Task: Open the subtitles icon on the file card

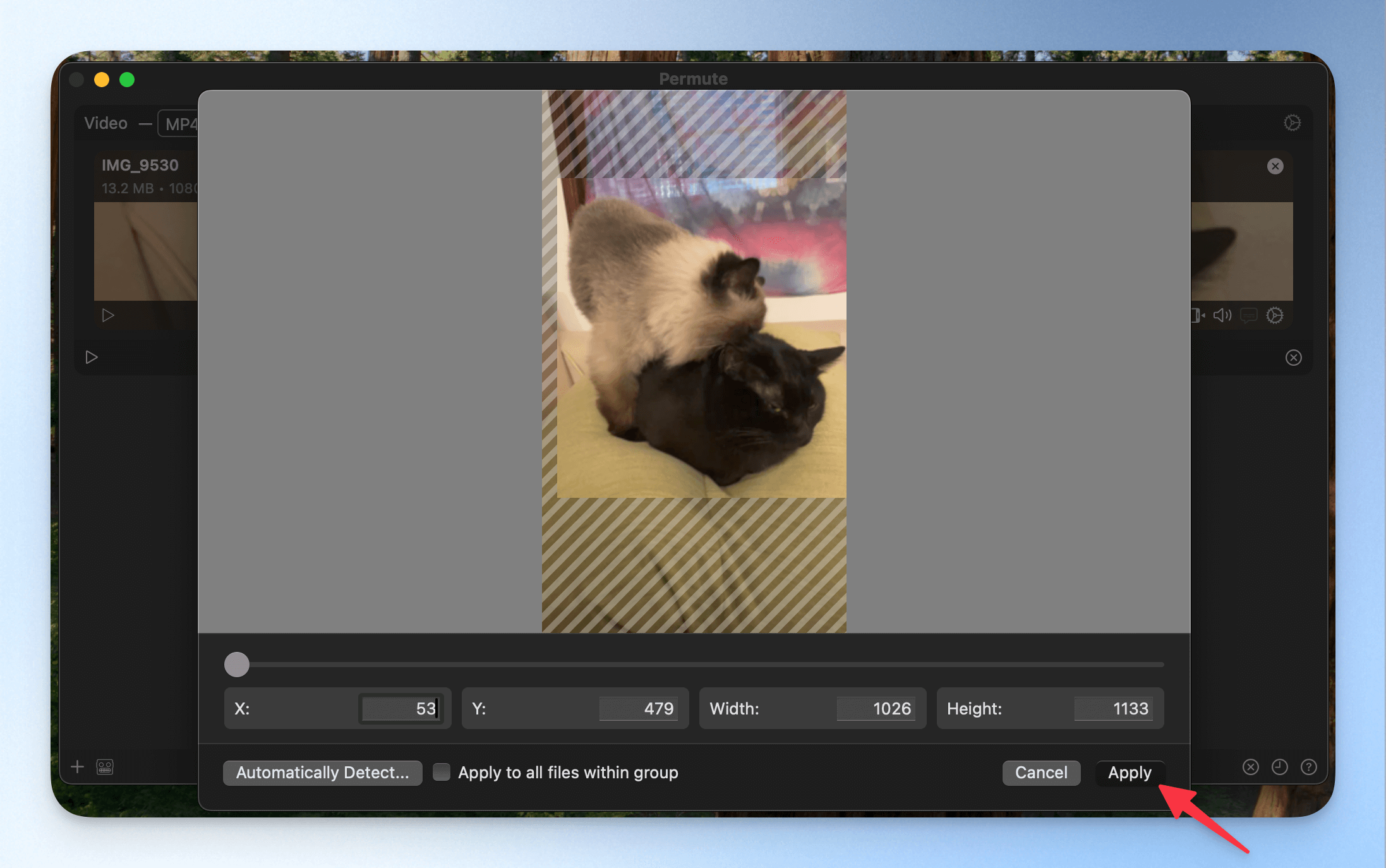Action: [1248, 315]
